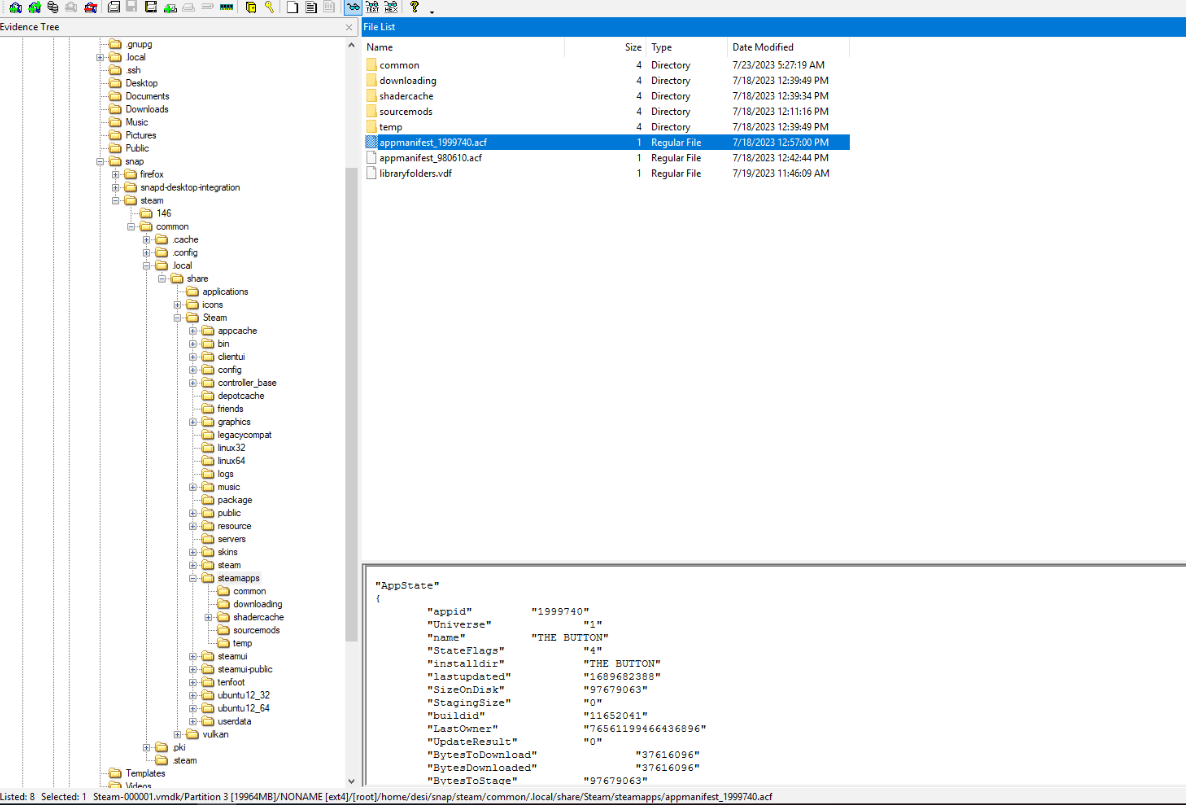Select the logs folder in tree
Viewport: 1186px width, 805px height.
coord(225,474)
